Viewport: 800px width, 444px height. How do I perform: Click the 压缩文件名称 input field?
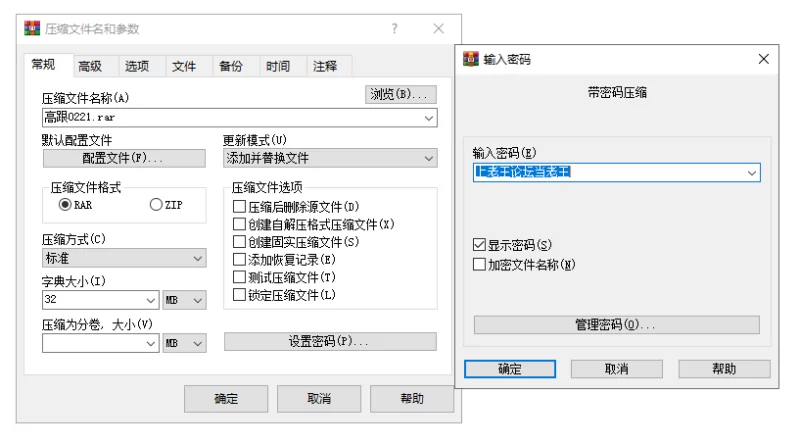pyautogui.click(x=230, y=117)
